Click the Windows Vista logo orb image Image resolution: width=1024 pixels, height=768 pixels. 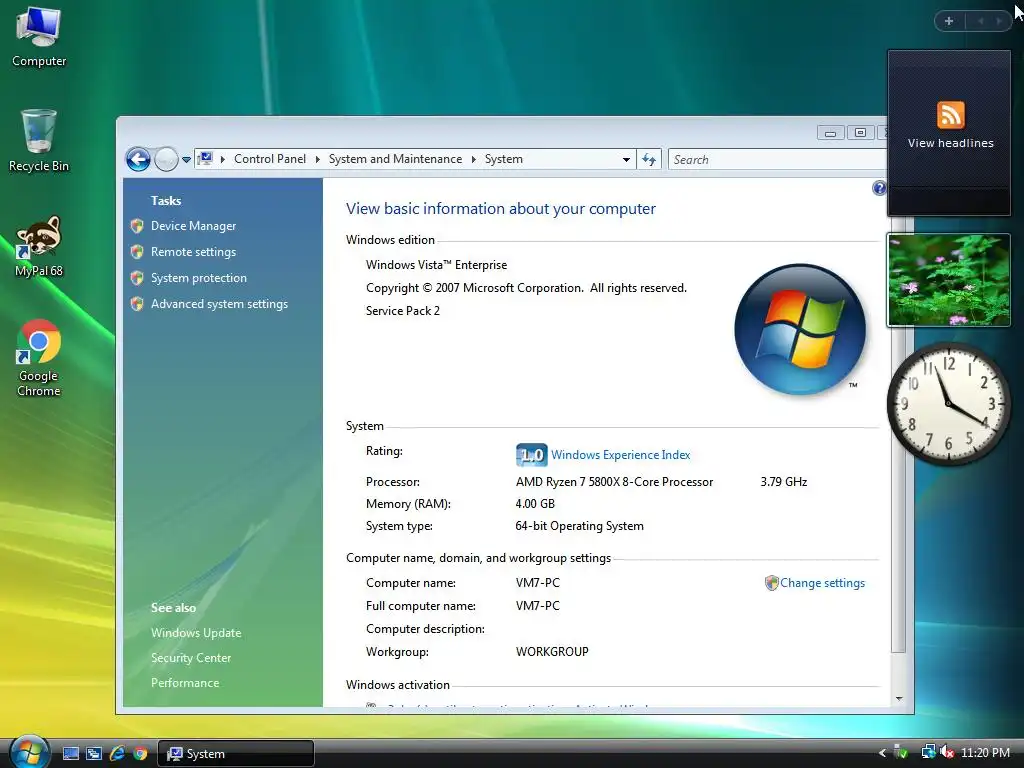800,329
